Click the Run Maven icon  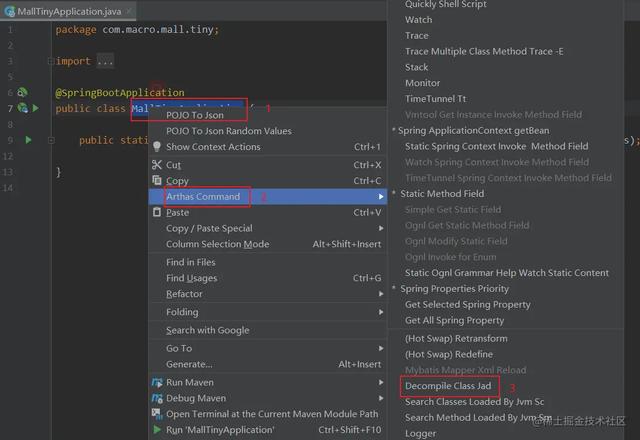[x=156, y=382]
